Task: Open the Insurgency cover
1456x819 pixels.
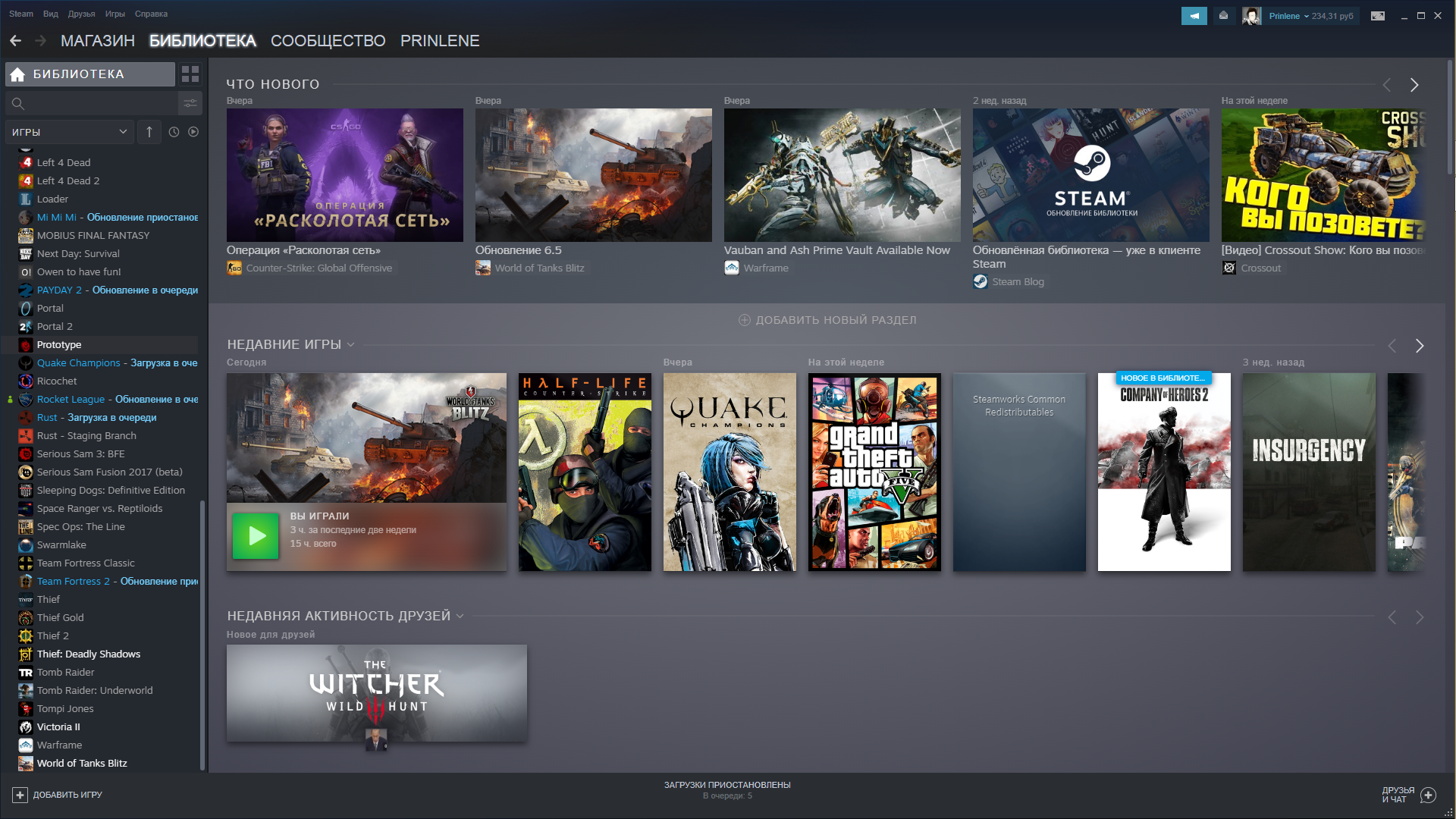Action: [x=1309, y=472]
